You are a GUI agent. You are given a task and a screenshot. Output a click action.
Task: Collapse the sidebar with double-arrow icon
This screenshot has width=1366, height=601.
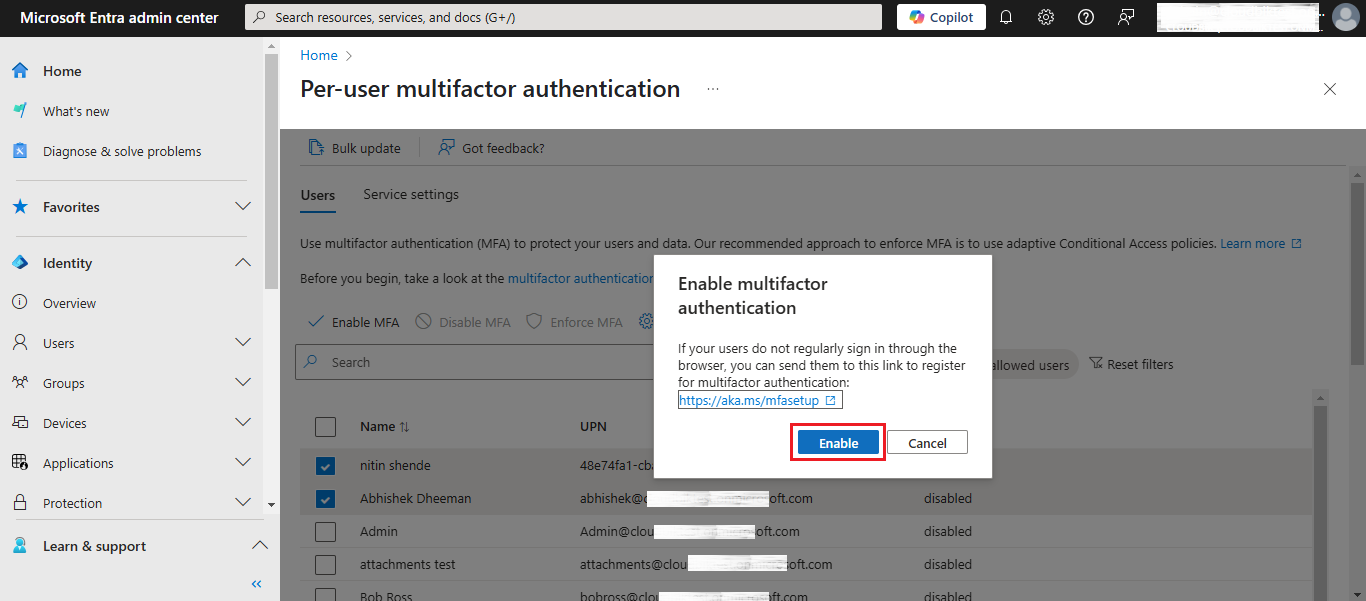(x=257, y=584)
